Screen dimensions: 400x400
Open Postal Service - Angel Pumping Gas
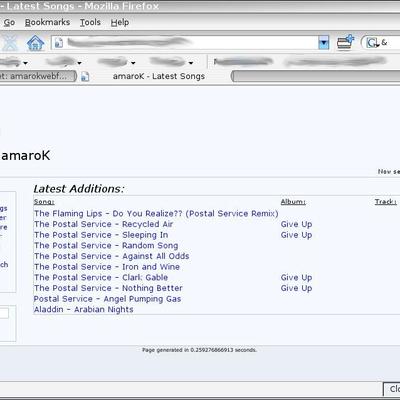pyautogui.click(x=107, y=299)
